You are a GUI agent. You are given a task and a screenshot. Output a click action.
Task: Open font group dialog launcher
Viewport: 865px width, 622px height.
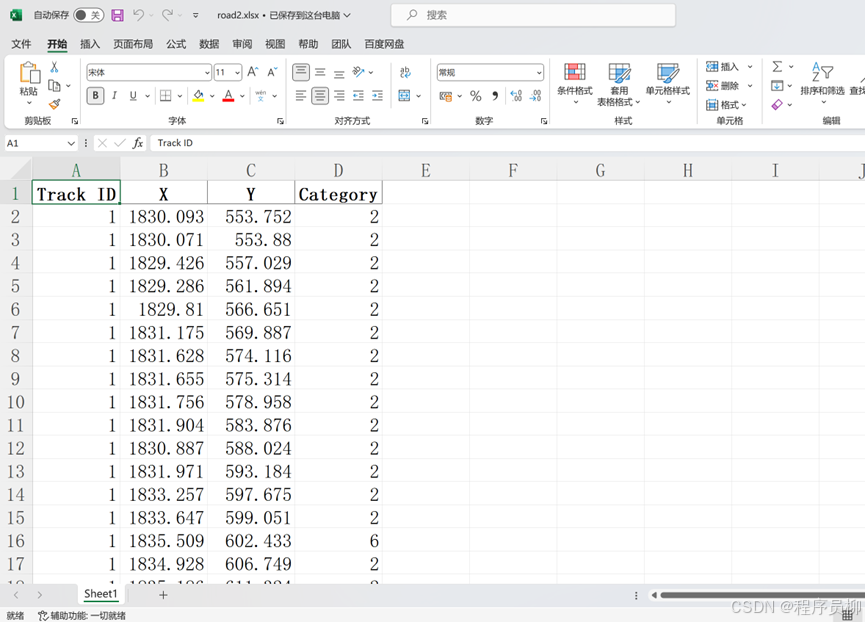pyautogui.click(x=280, y=121)
